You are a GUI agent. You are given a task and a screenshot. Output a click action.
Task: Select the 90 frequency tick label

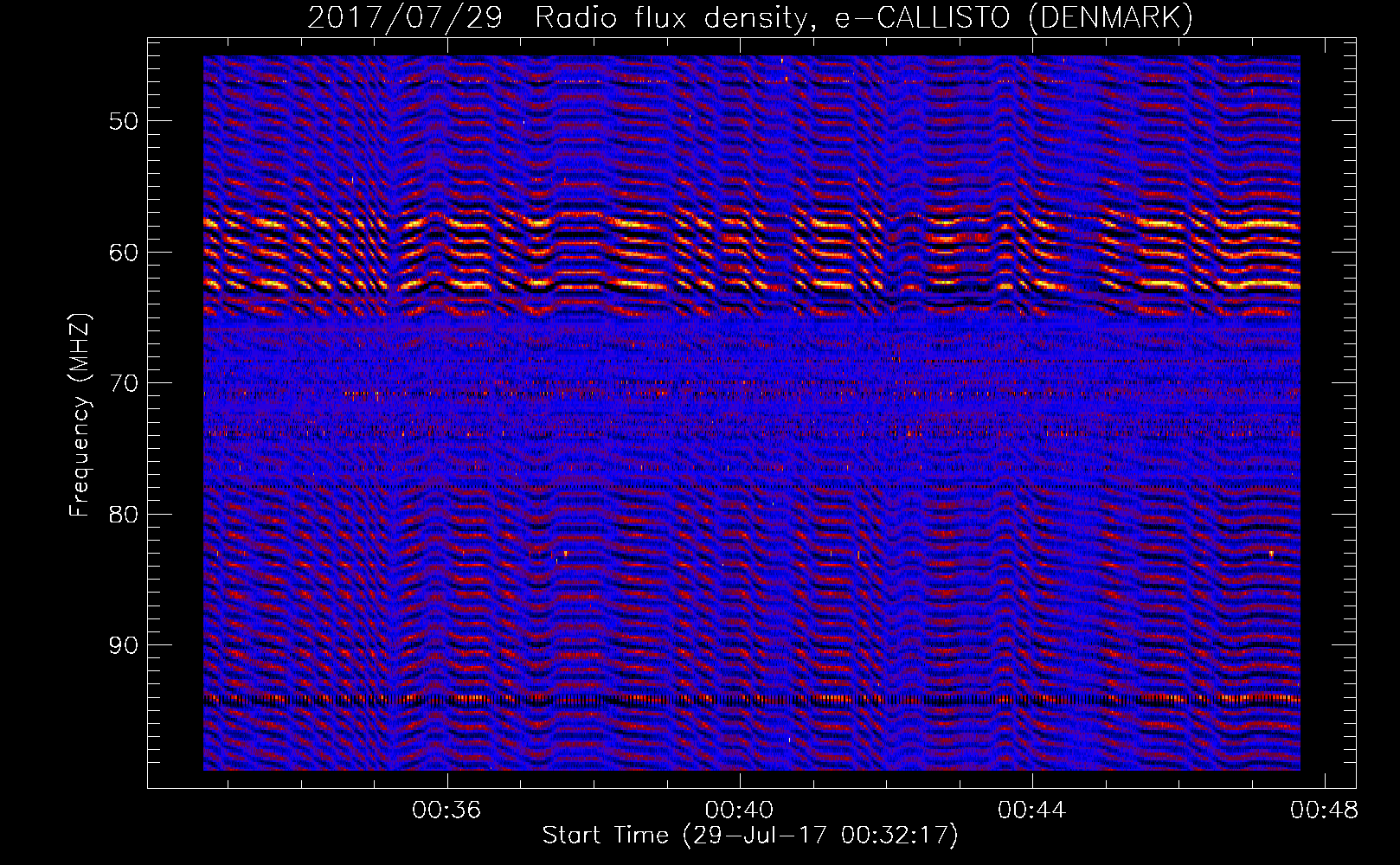[124, 645]
